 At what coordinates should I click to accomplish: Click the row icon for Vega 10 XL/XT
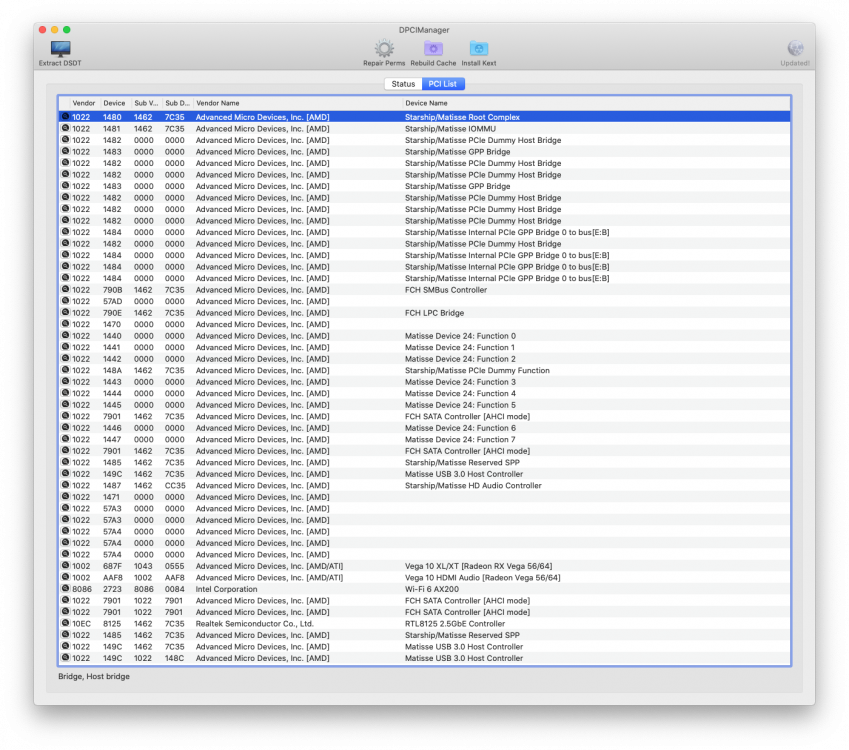click(x=66, y=566)
